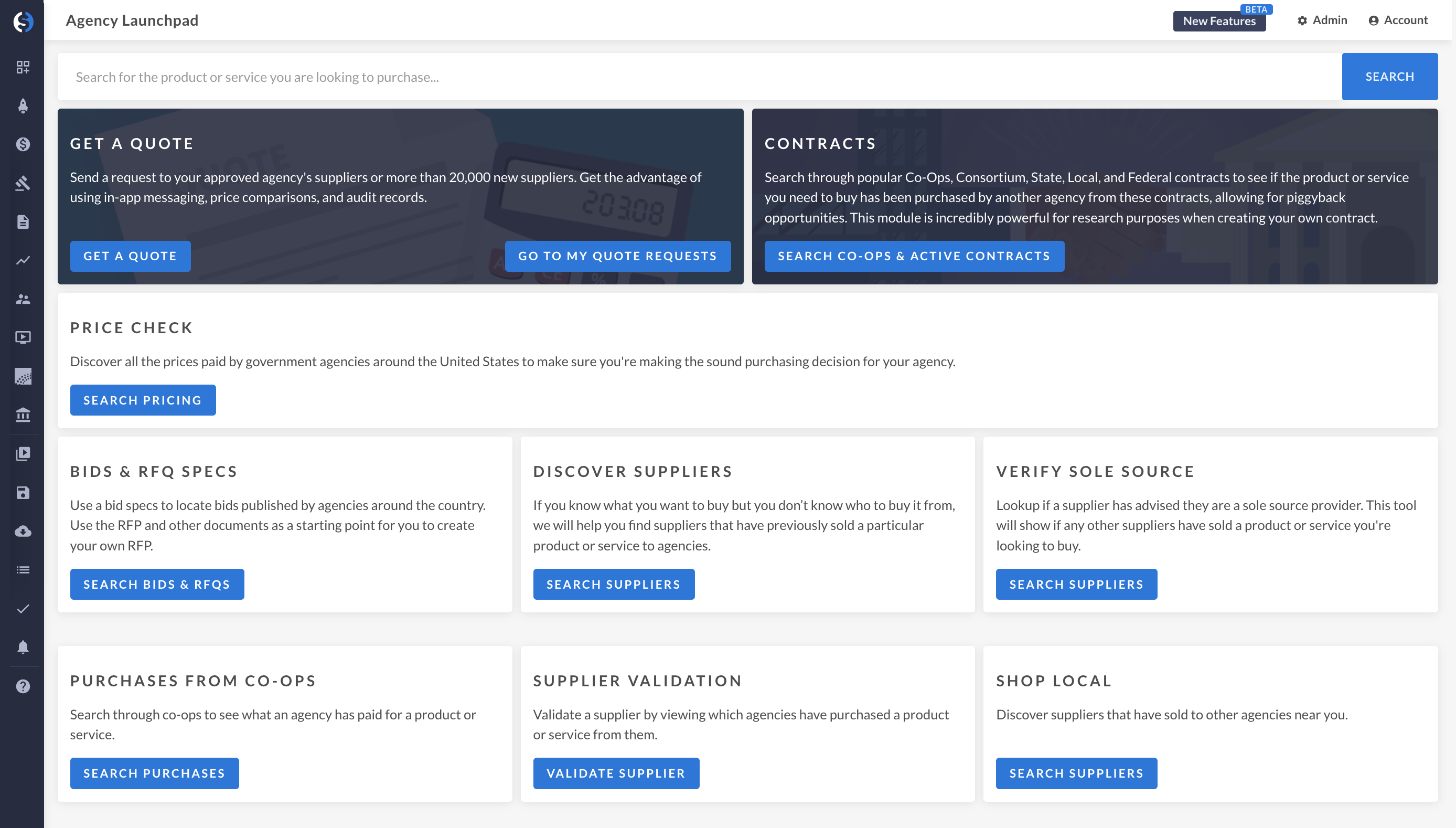1456x828 pixels.
Task: Open the dollar sign pricing sidebar icon
Action: [x=23, y=144]
